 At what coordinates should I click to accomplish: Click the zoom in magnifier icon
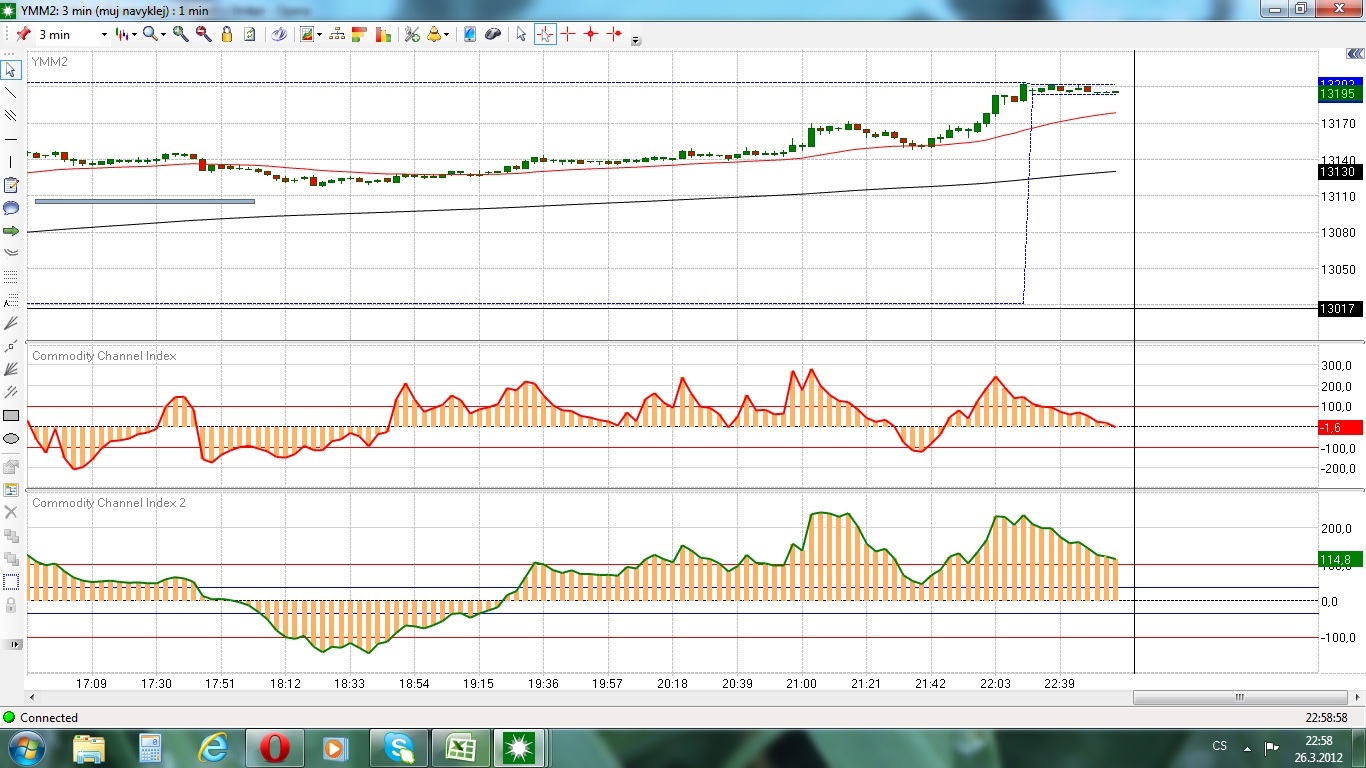pyautogui.click(x=181, y=34)
